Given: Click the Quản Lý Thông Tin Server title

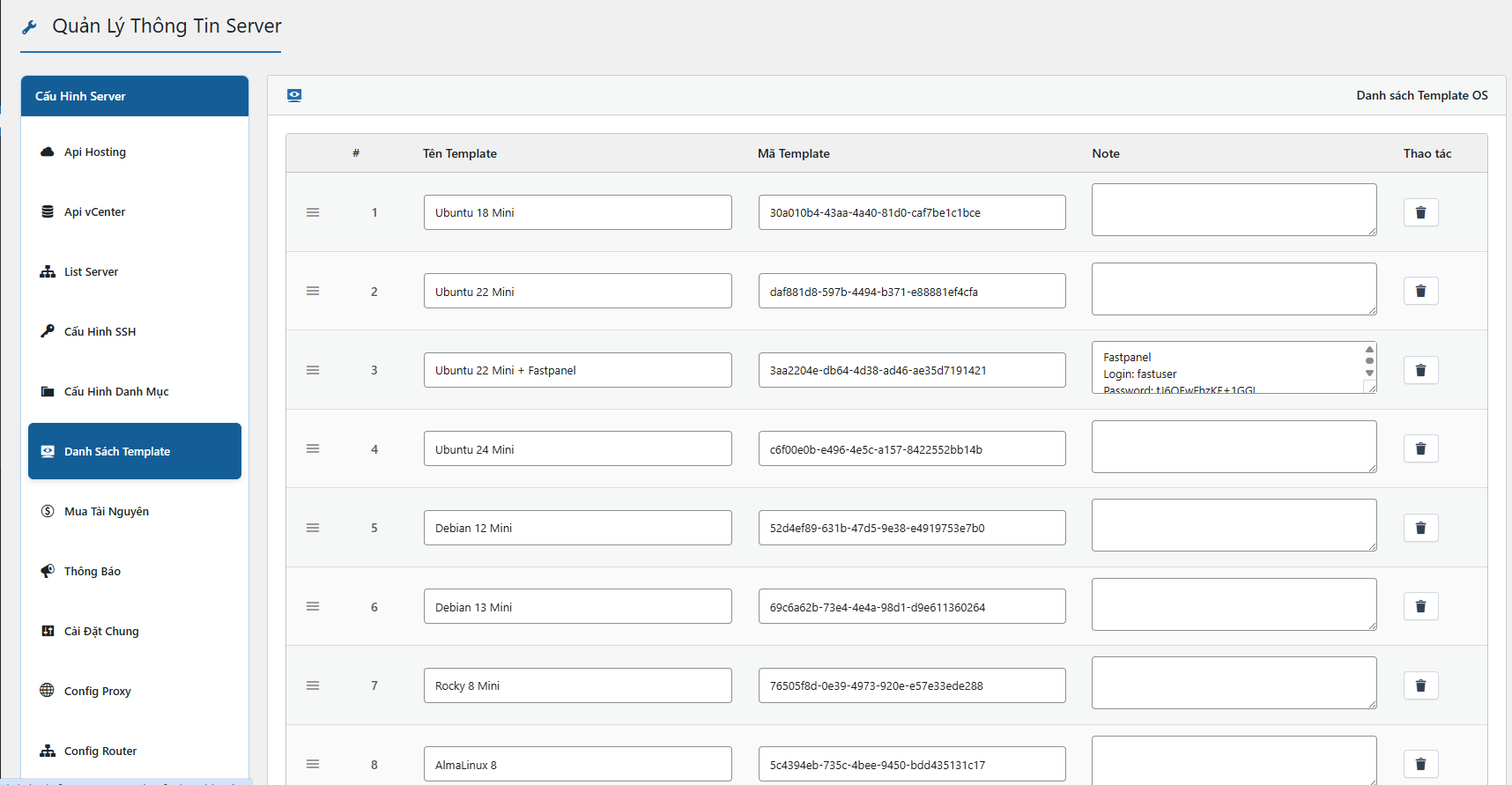Looking at the screenshot, I should pos(167,26).
